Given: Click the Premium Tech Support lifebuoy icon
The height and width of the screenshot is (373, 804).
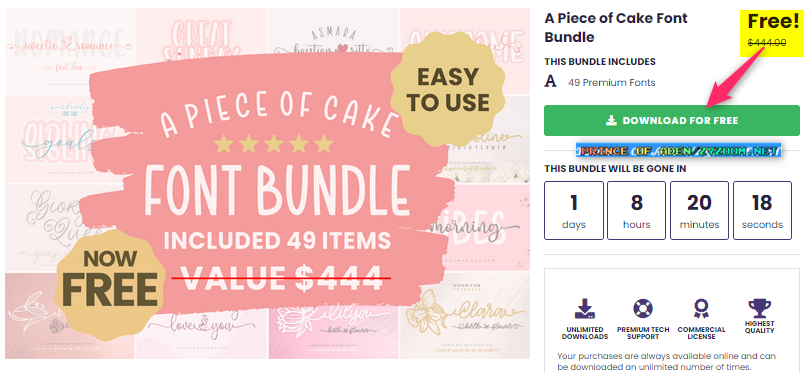Looking at the screenshot, I should [x=642, y=309].
